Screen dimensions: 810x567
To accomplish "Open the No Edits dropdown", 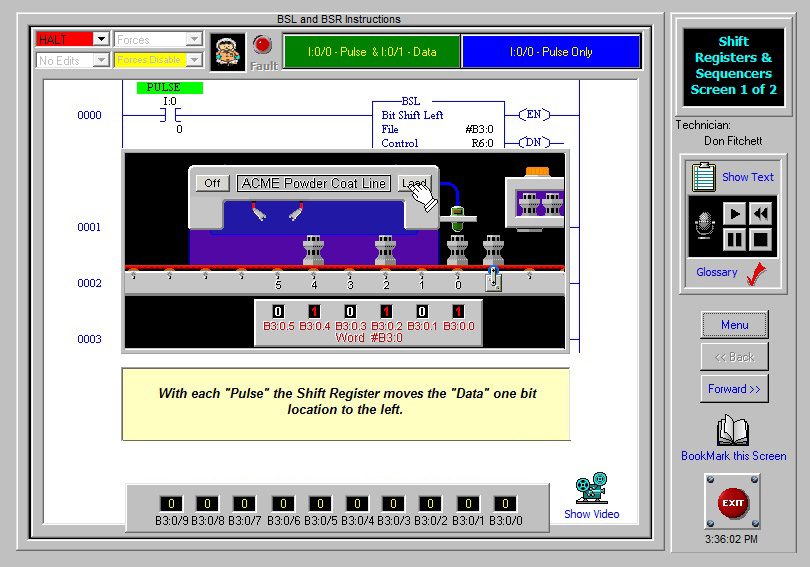I will [x=100, y=60].
